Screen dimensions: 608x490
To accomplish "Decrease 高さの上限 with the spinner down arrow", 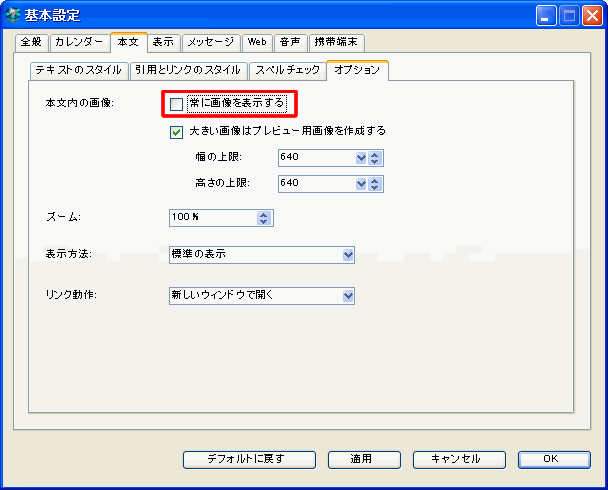I will click(x=375, y=187).
